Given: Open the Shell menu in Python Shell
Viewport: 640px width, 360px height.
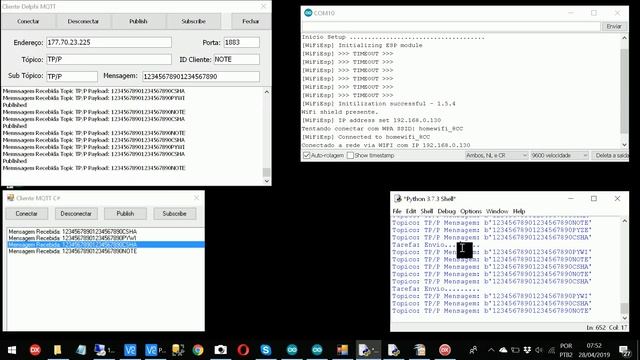Looking at the screenshot, I should pyautogui.click(x=427, y=211).
